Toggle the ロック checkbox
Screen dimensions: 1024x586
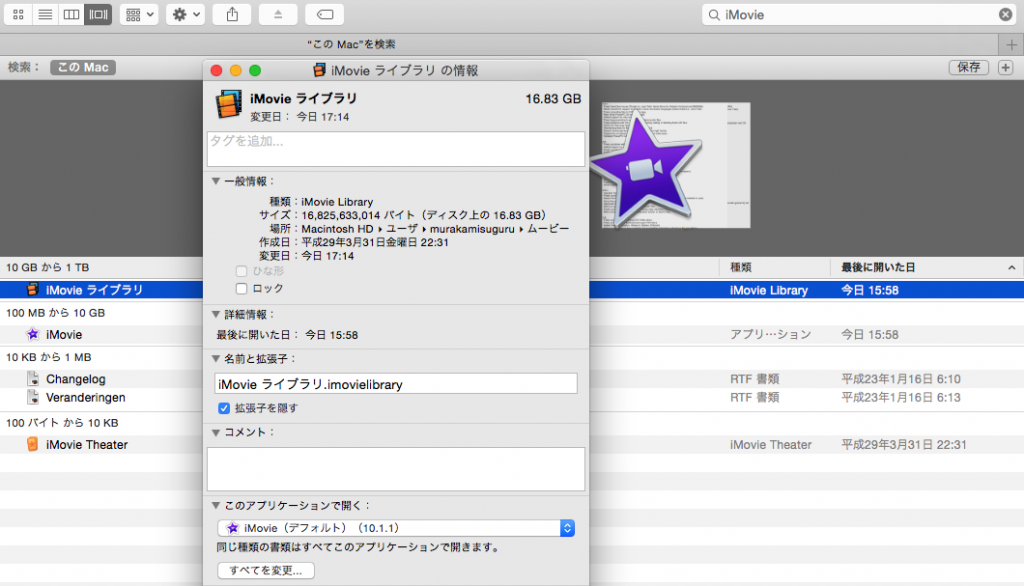pos(242,288)
